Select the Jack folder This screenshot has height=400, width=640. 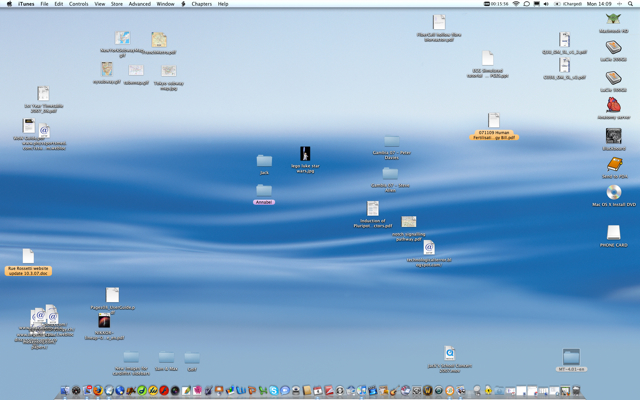[264, 160]
